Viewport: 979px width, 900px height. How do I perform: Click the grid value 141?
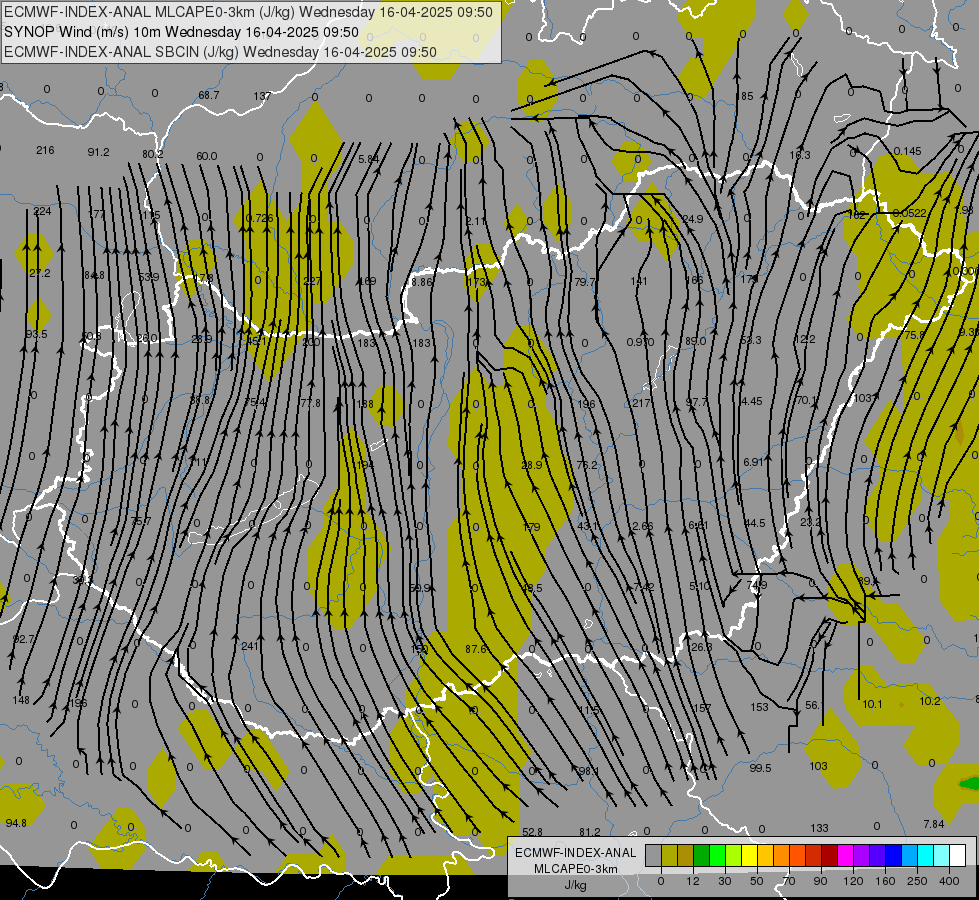pos(639,282)
